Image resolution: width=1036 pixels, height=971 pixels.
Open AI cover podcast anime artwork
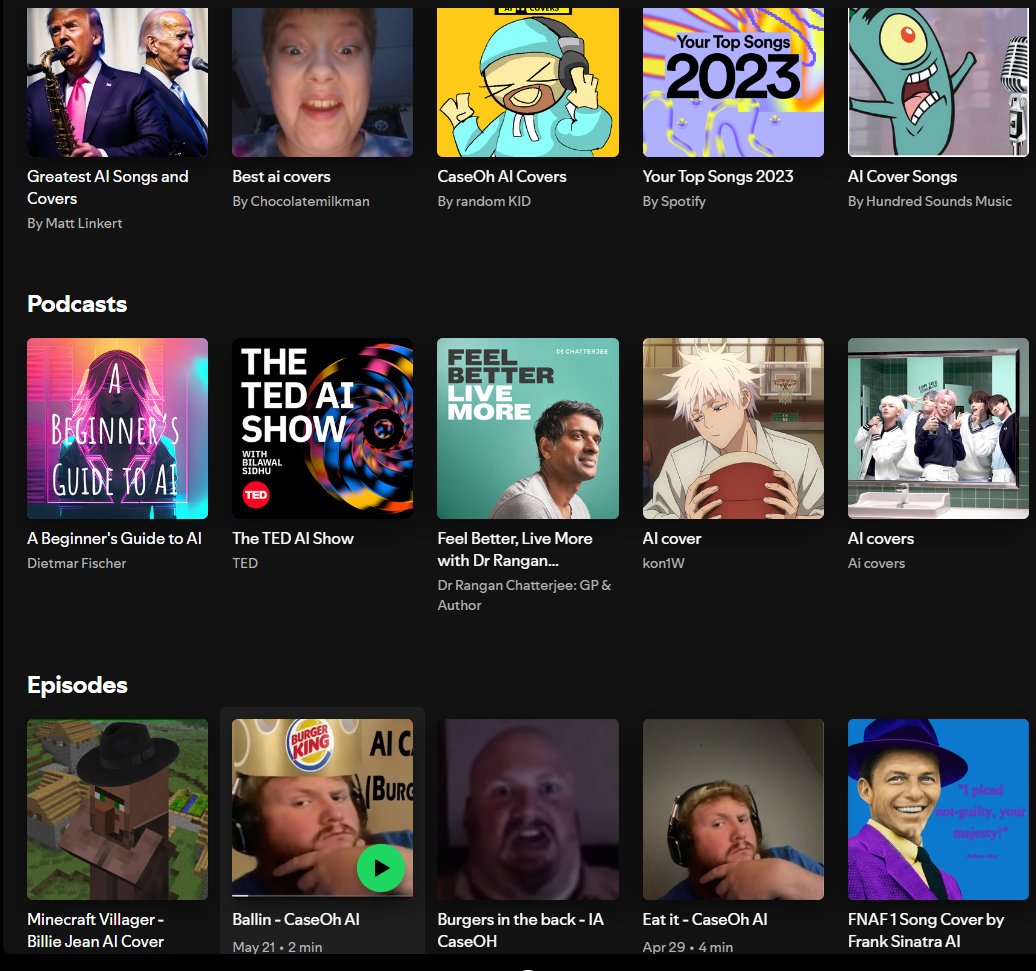(733, 429)
